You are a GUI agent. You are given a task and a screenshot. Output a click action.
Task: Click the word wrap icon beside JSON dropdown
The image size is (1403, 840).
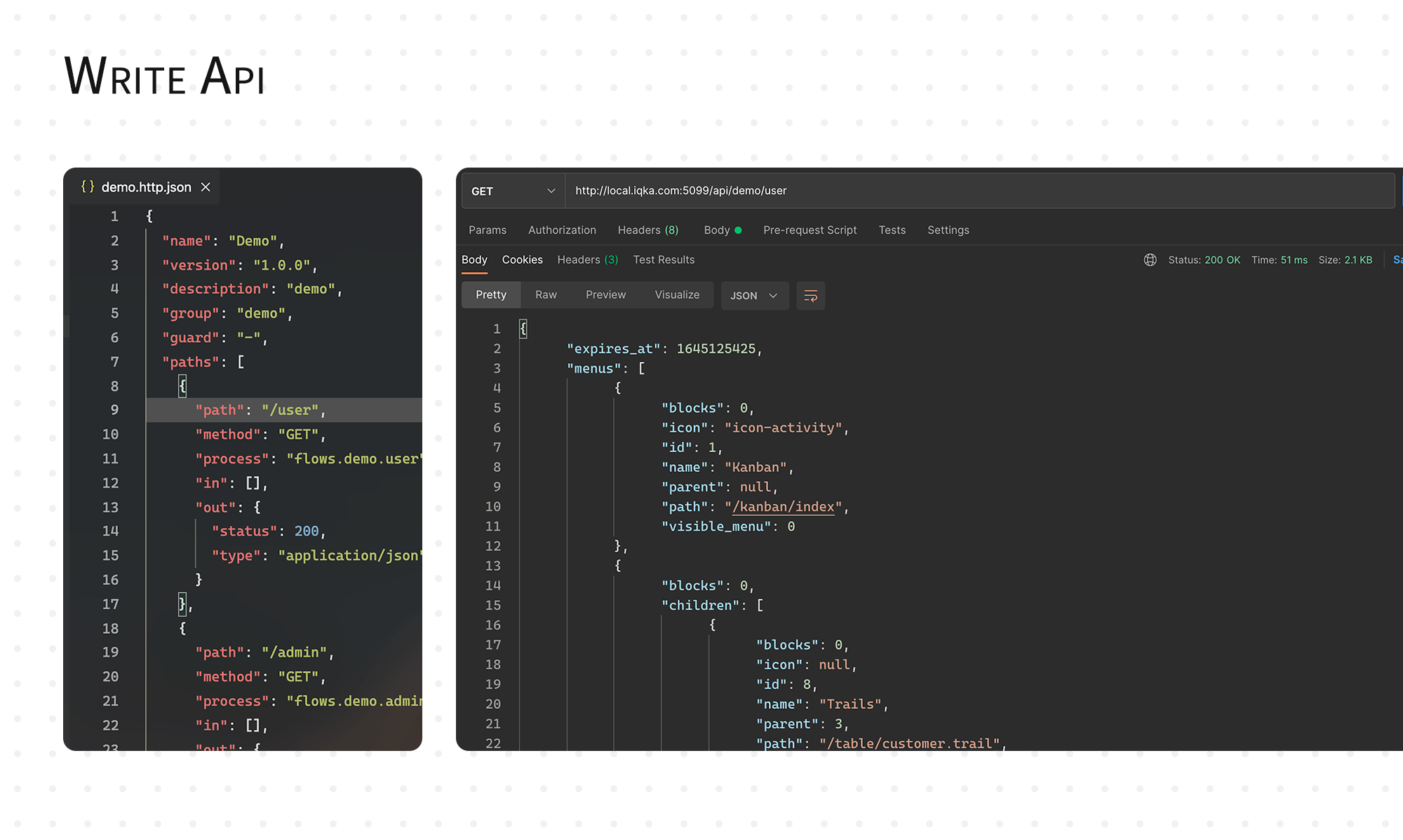coord(810,295)
